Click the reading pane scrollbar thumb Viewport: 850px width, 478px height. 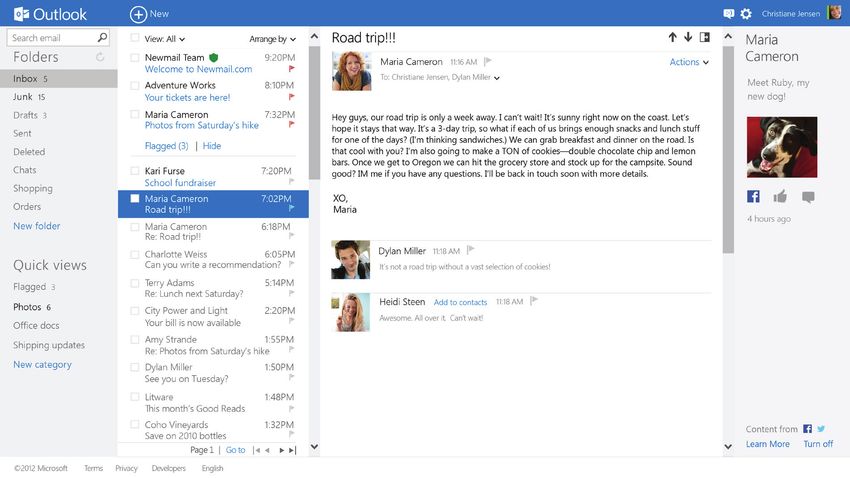pyautogui.click(x=728, y=150)
